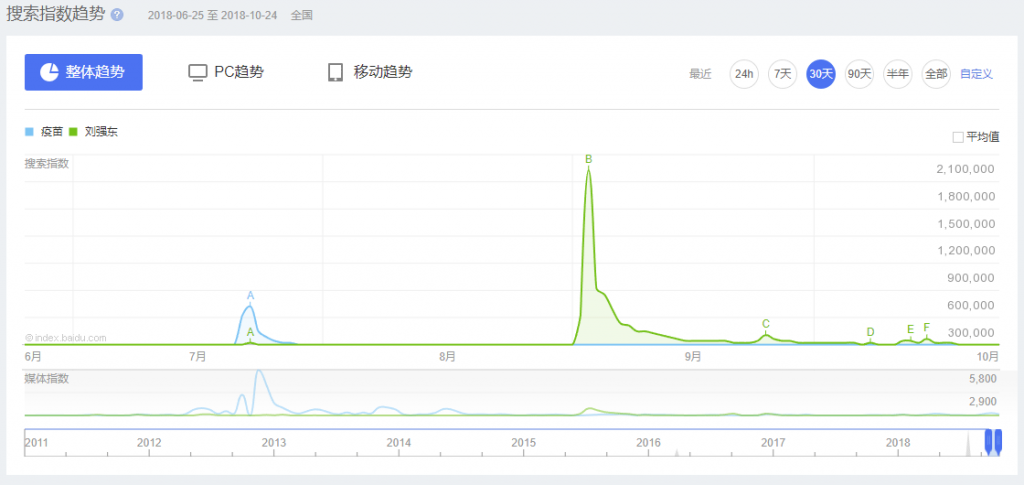Select the 7天 time range

point(782,74)
